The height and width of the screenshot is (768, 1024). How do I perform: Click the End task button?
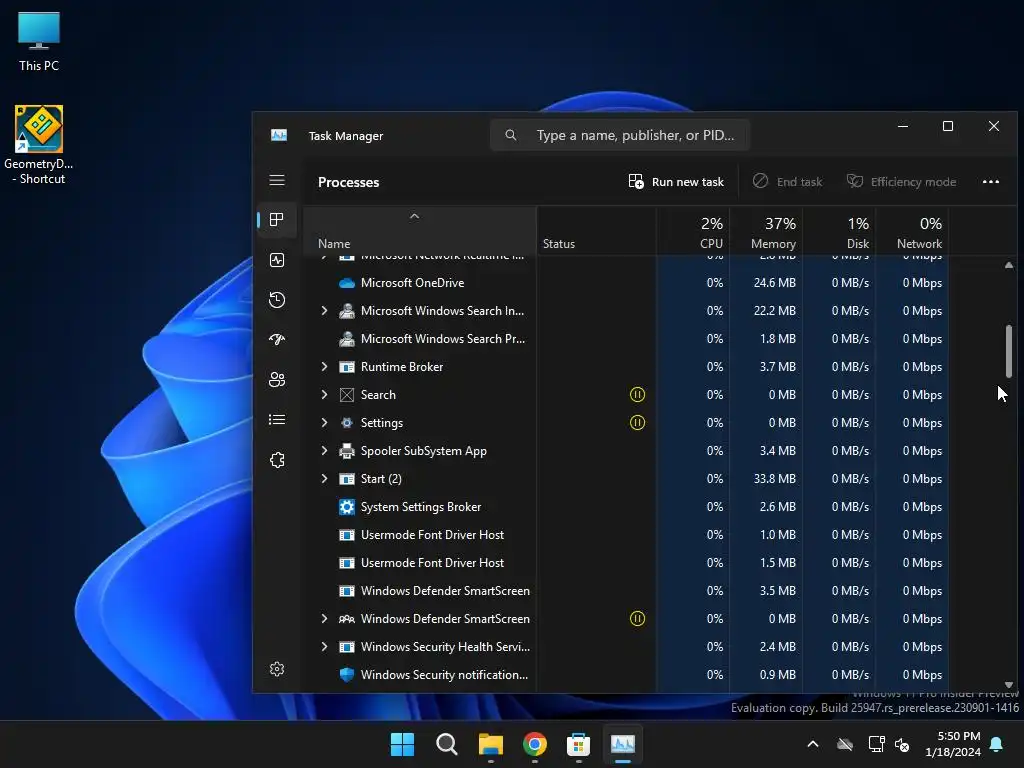pos(788,182)
